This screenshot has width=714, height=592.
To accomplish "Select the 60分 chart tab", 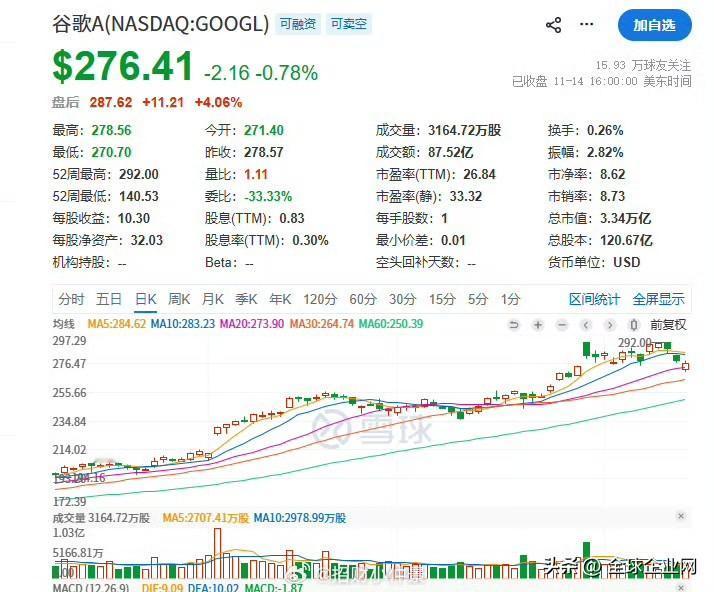I will coord(363,299).
